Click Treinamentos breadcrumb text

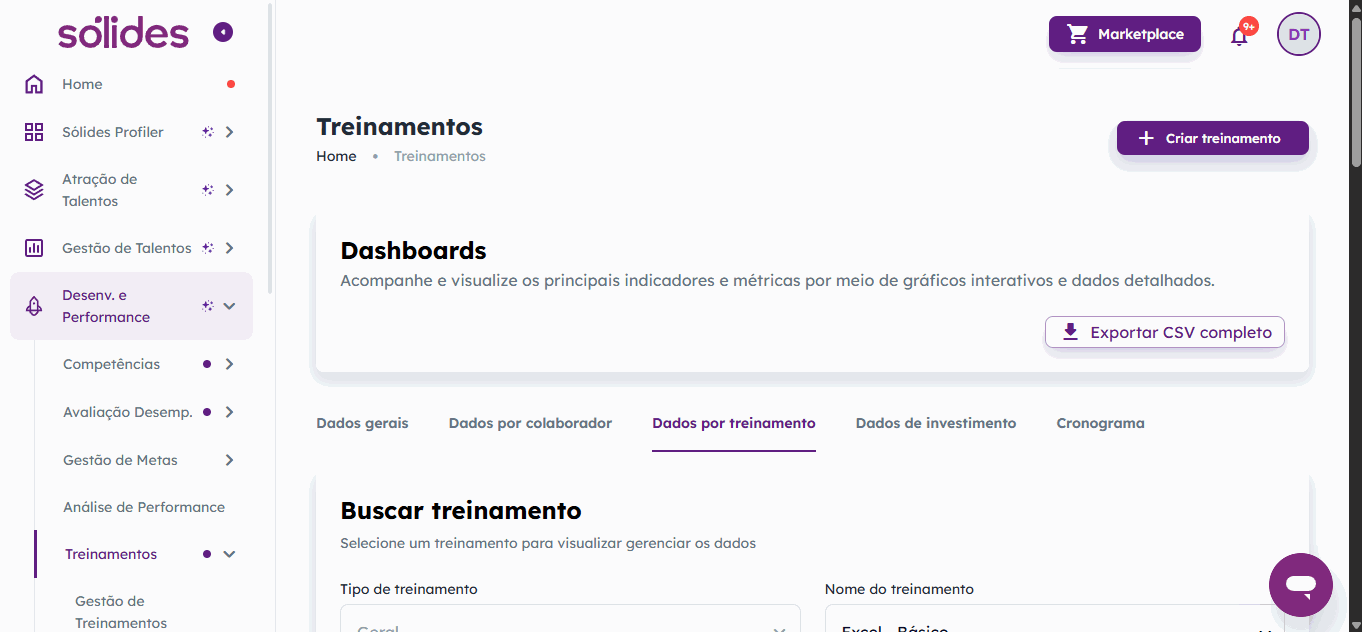[x=440, y=156]
